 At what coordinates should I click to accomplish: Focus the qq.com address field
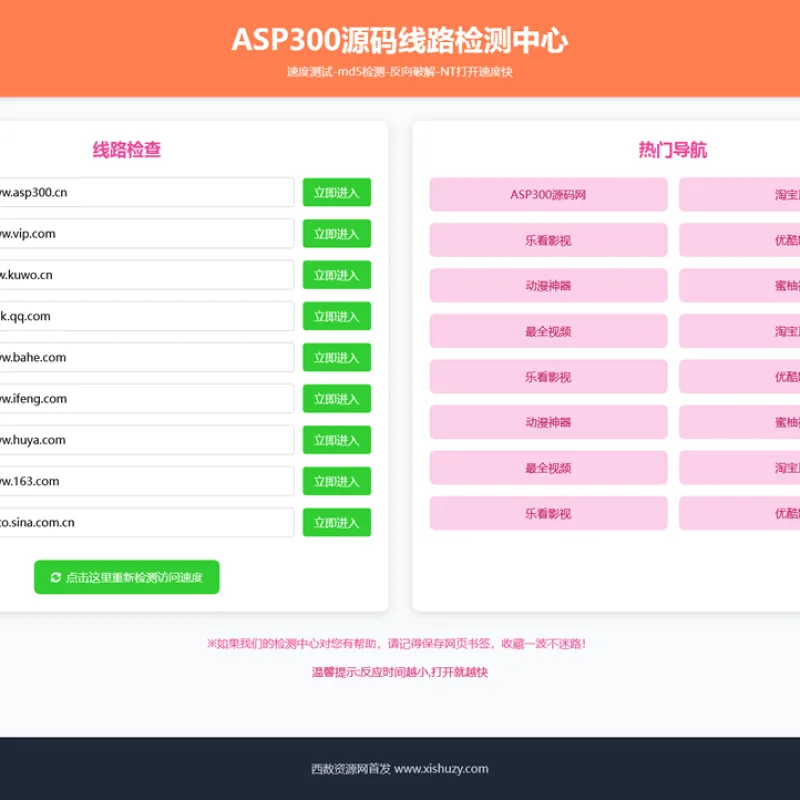click(x=147, y=316)
